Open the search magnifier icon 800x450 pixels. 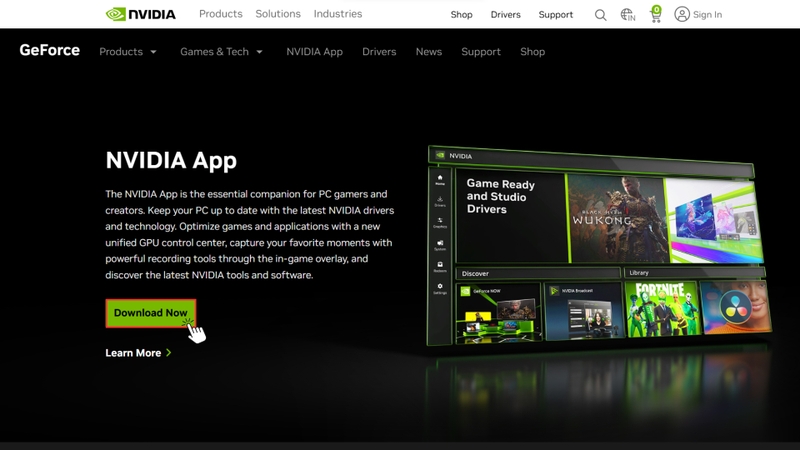click(601, 15)
